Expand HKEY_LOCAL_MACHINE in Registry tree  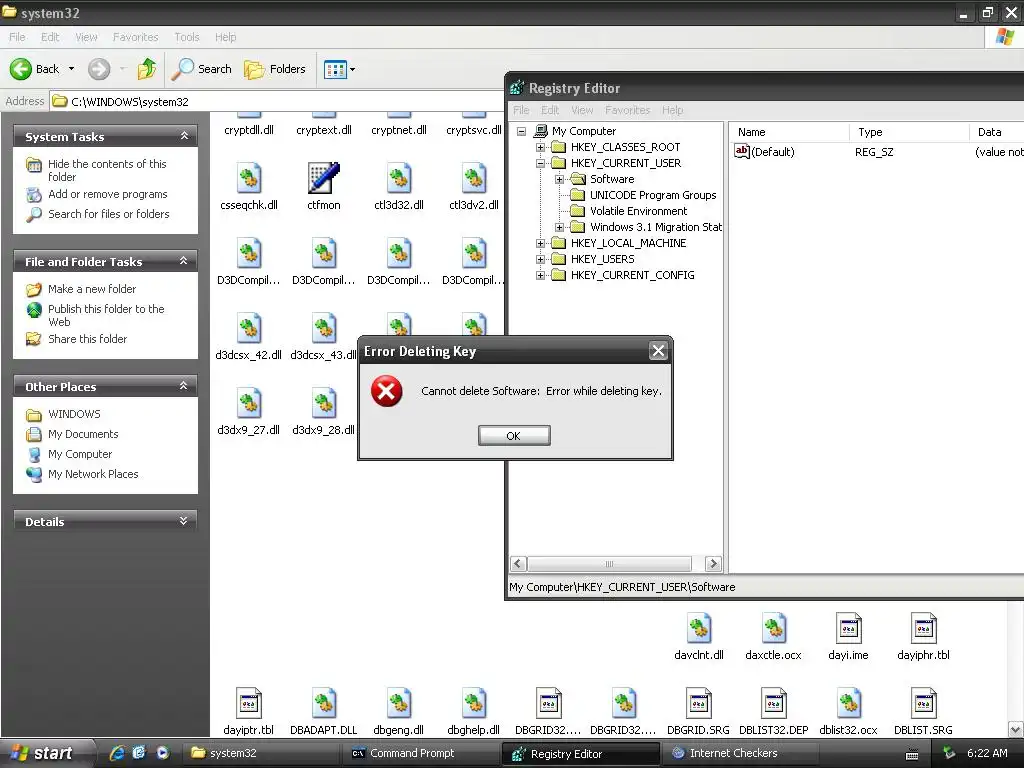(x=540, y=244)
